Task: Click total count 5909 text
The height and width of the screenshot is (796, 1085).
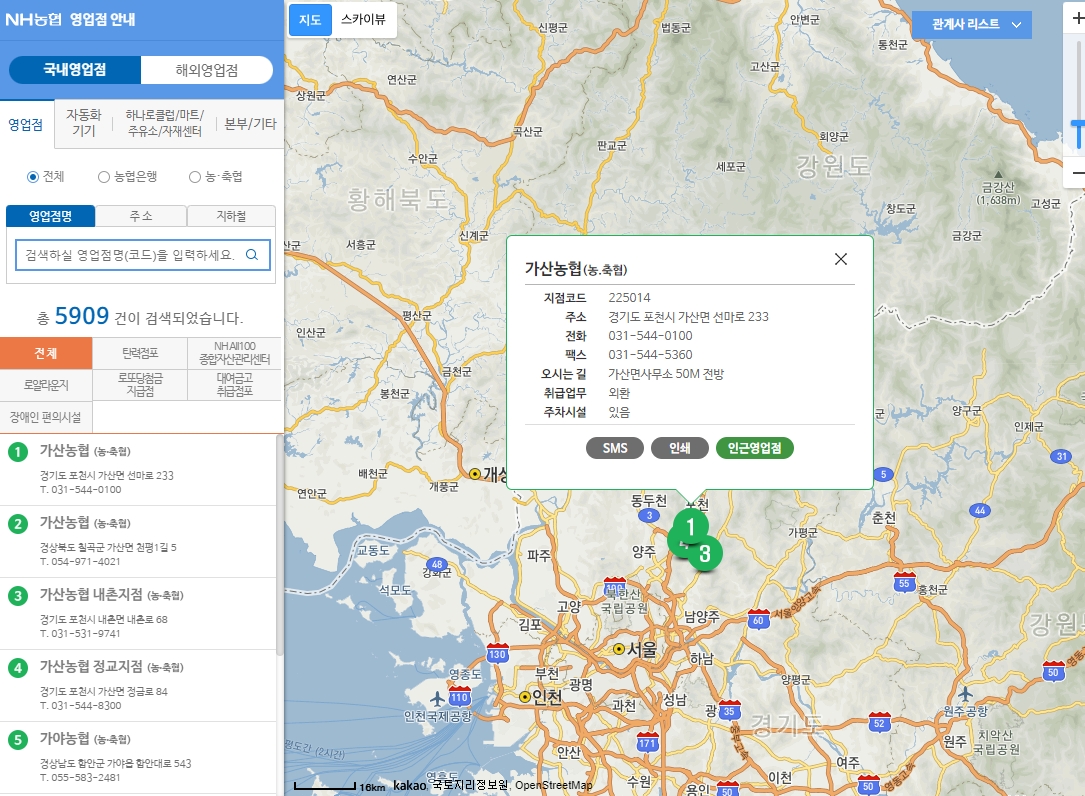Action: [82, 316]
